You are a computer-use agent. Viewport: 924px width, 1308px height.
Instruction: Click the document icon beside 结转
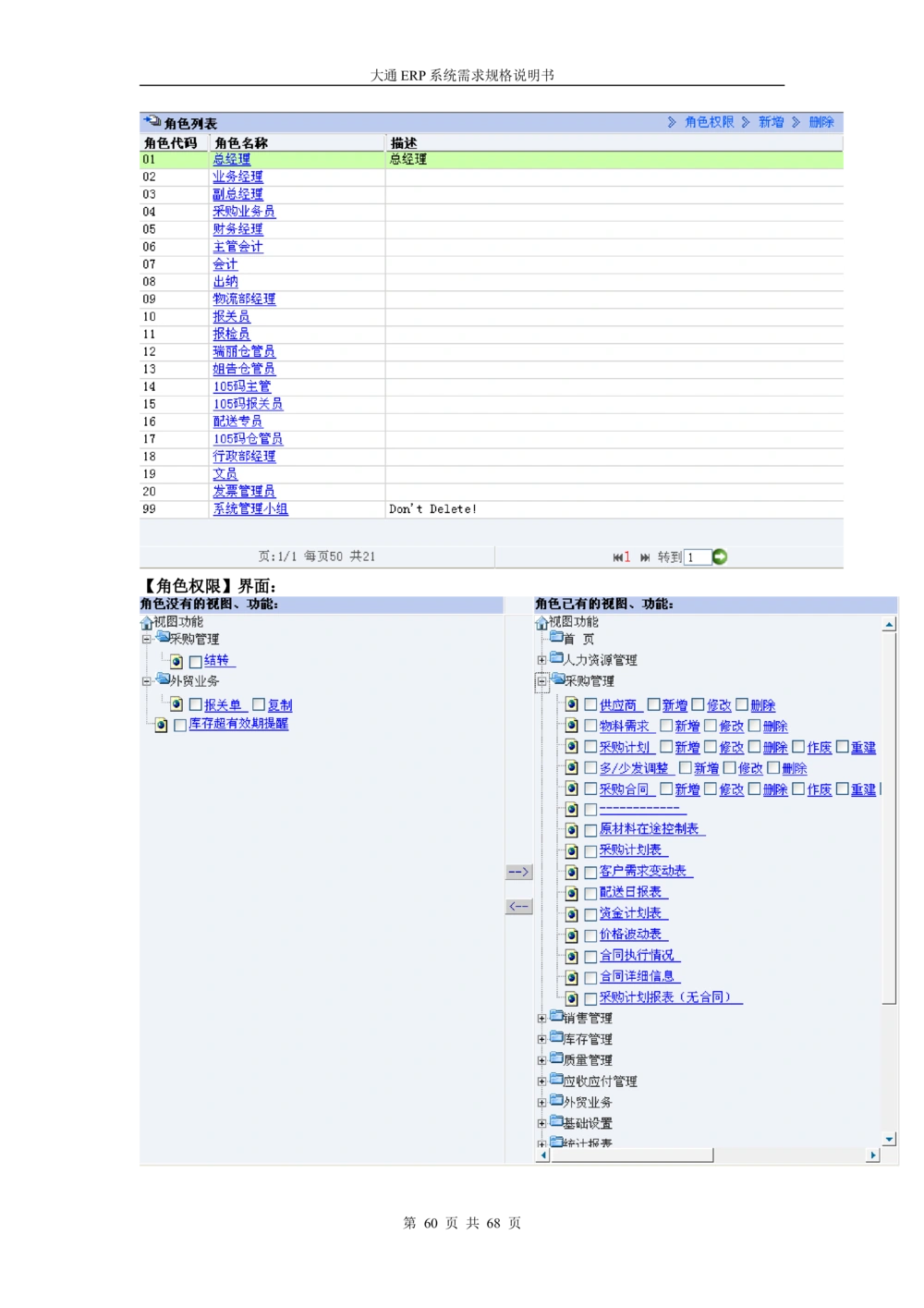pyautogui.click(x=176, y=660)
